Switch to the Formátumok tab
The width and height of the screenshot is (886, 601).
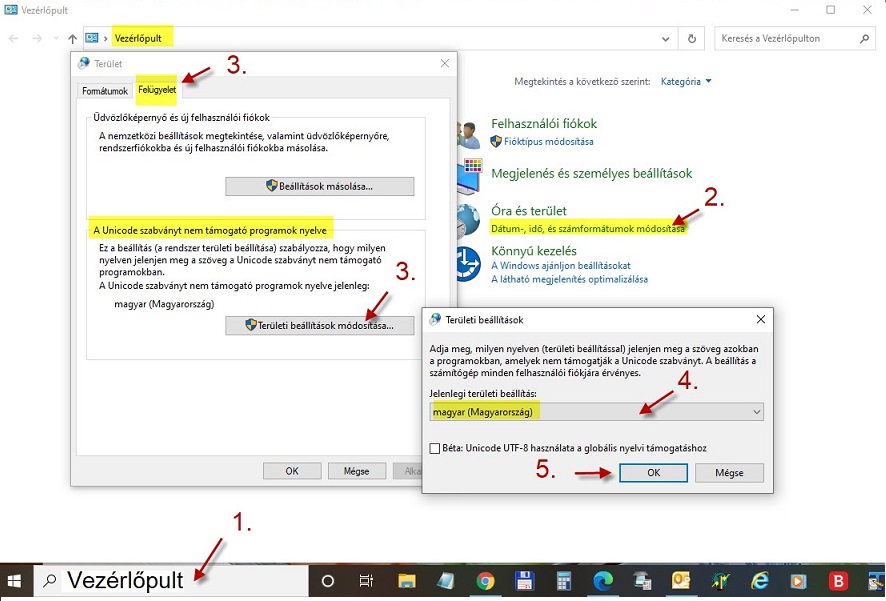(105, 90)
